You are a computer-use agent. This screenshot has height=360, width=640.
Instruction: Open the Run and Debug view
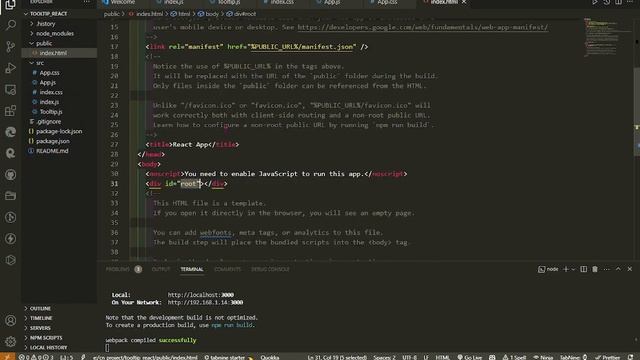(11, 68)
